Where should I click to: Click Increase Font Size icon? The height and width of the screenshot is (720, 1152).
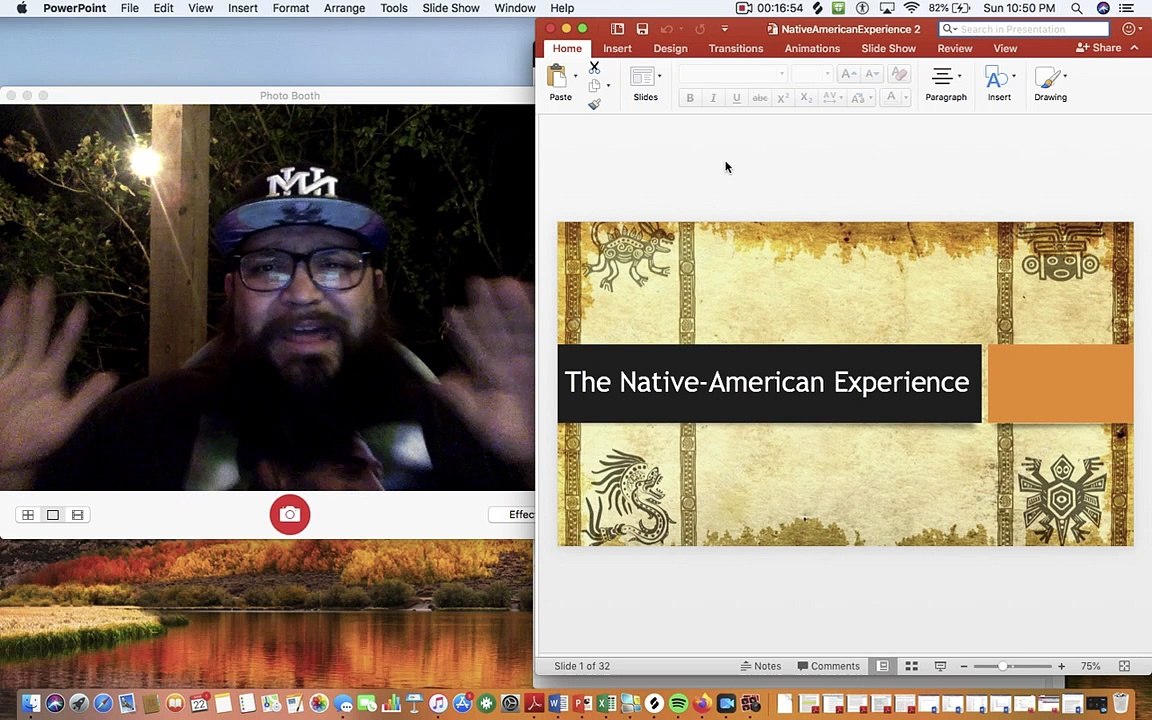coord(848,73)
